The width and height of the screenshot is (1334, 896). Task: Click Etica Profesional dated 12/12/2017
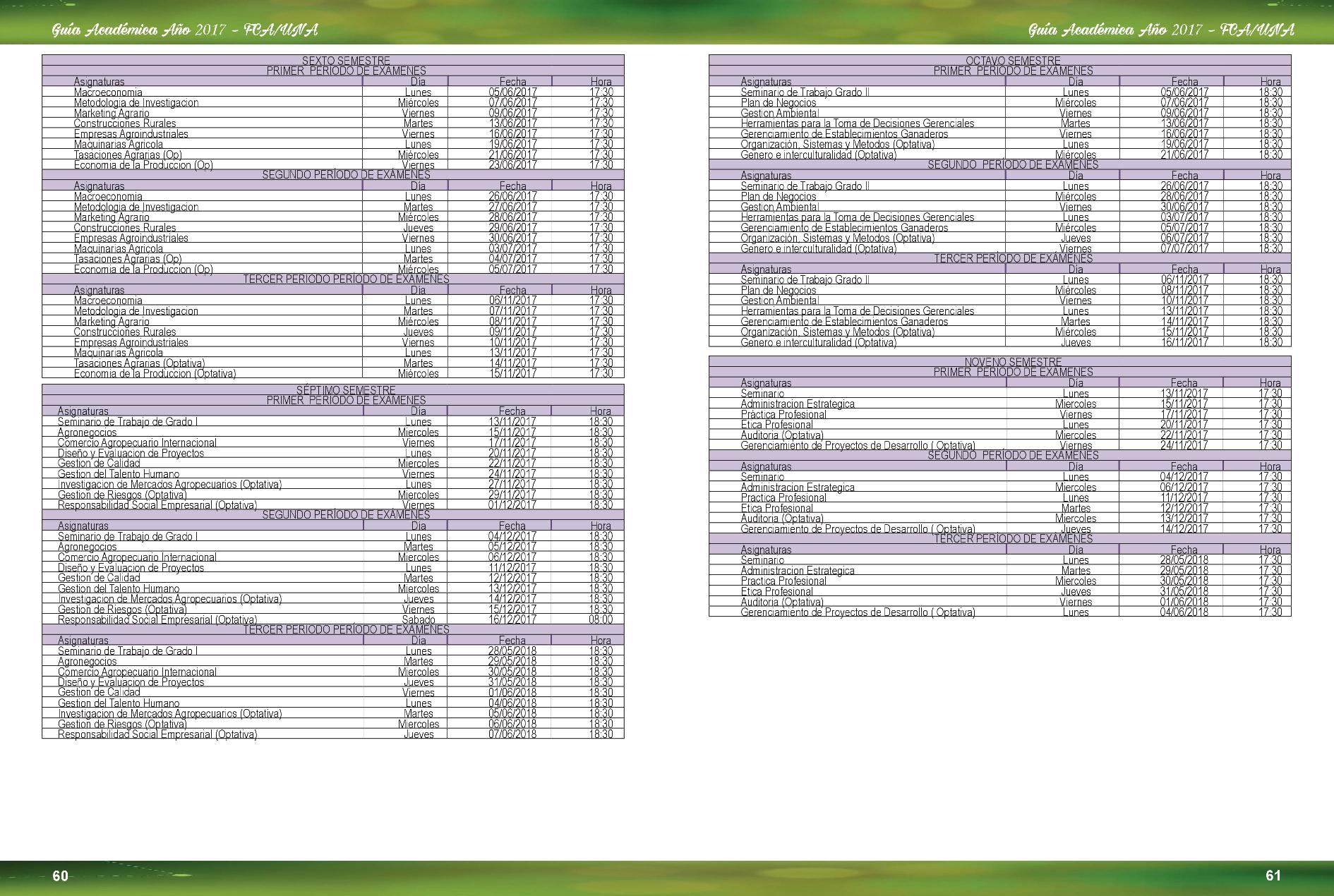(x=776, y=508)
